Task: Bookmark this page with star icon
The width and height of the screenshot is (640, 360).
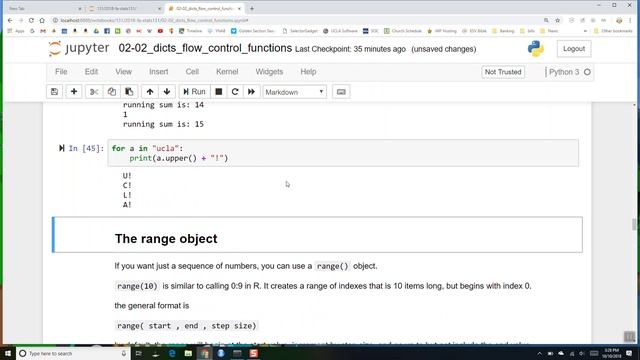Action: 558,20
